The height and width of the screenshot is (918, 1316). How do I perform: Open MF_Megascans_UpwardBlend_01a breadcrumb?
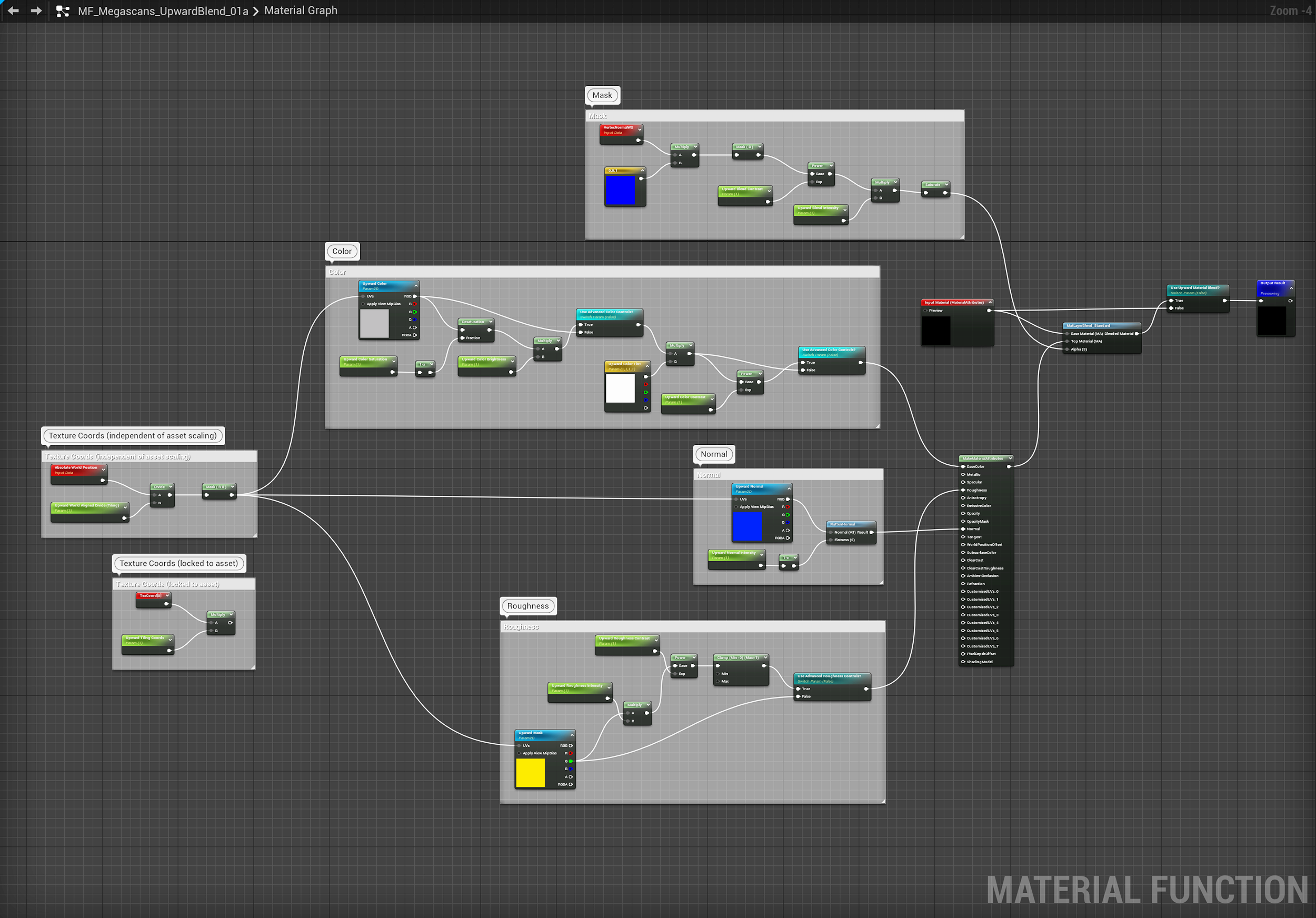(x=163, y=11)
